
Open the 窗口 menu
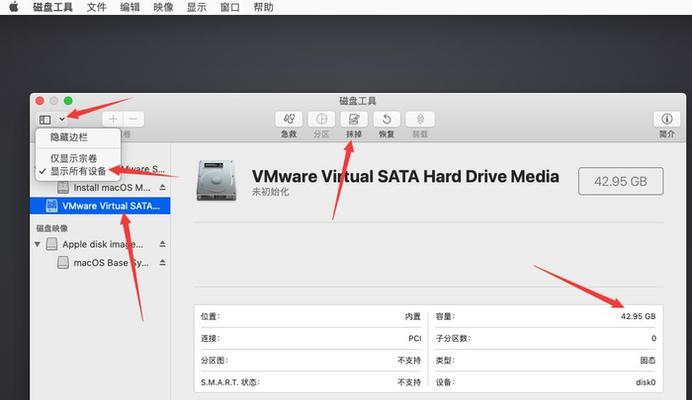coord(230,8)
